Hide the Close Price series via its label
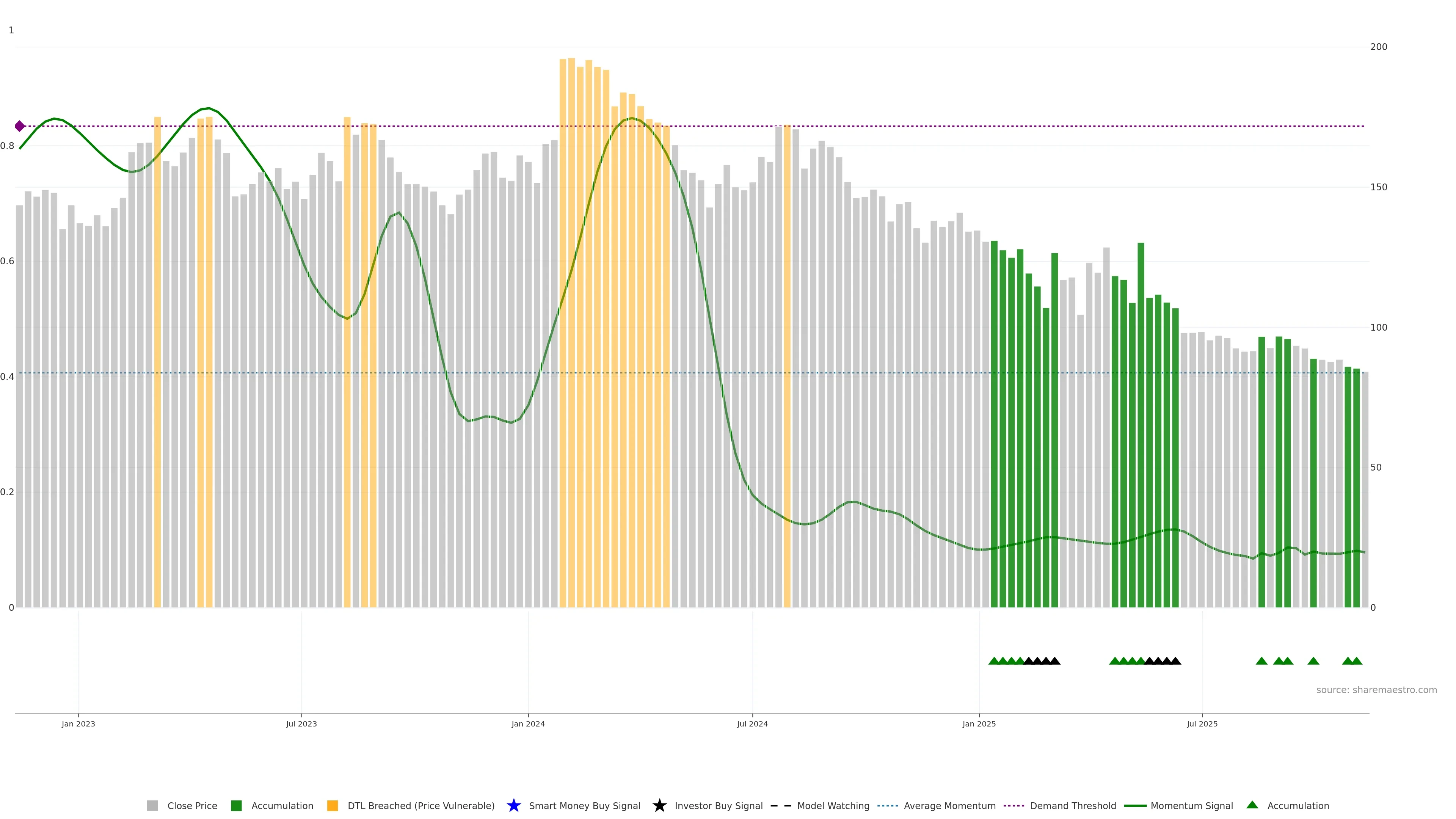The image size is (1456, 819). click(192, 805)
